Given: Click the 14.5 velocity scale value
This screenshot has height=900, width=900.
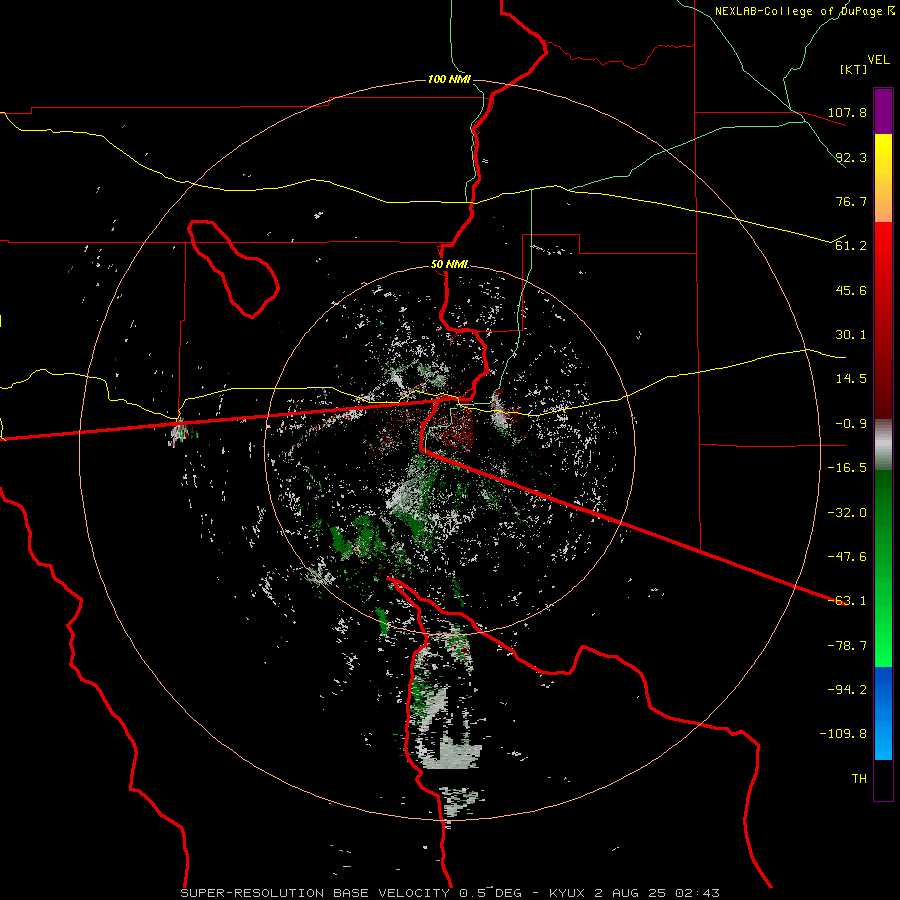Looking at the screenshot, I should (x=851, y=379).
